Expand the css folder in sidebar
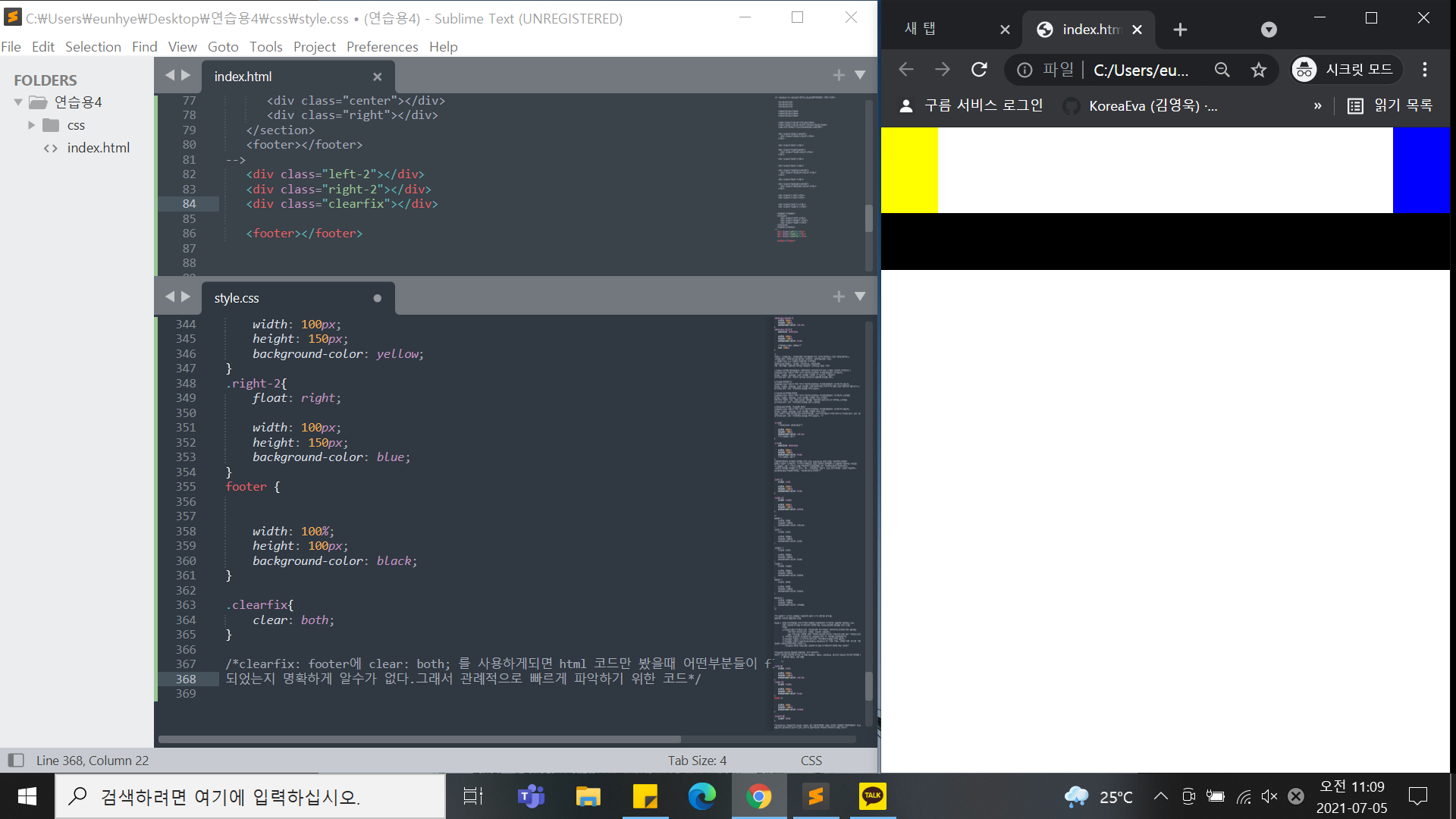Image resolution: width=1456 pixels, height=819 pixels. pyautogui.click(x=32, y=125)
